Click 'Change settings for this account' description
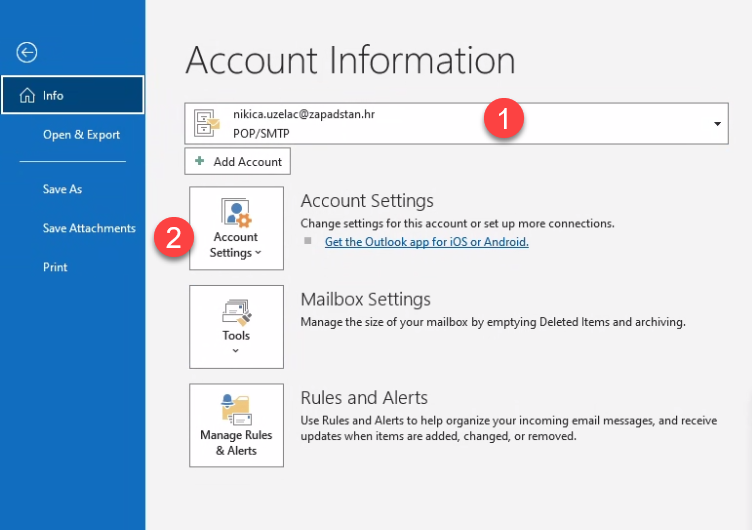The width and height of the screenshot is (752, 530). 458,224
